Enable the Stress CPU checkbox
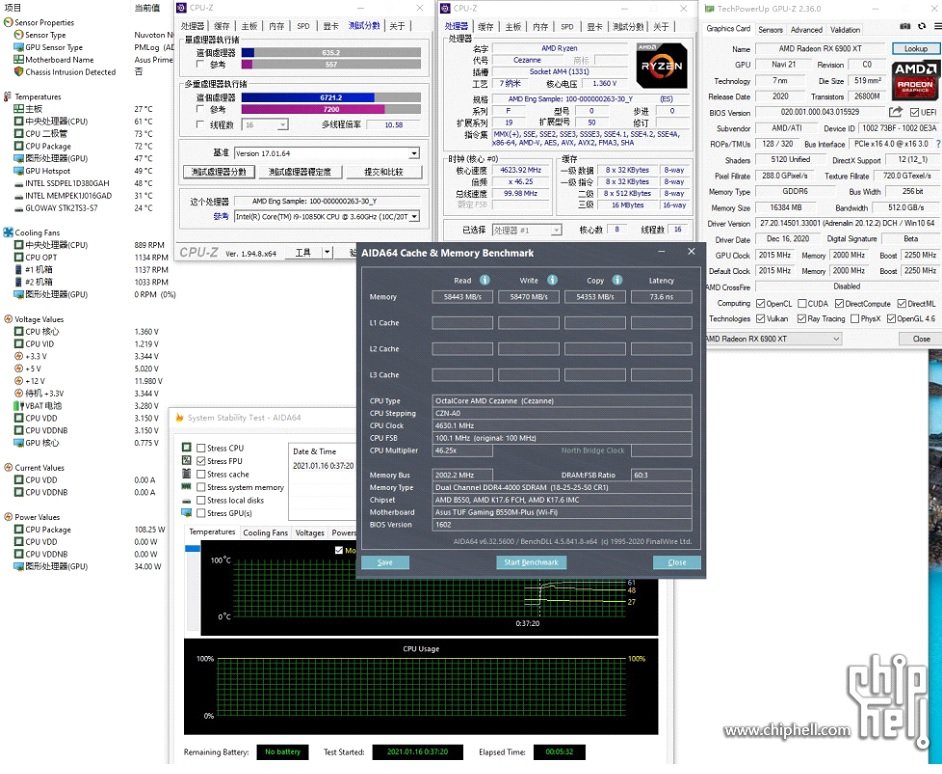The image size is (942, 774). click(202, 448)
